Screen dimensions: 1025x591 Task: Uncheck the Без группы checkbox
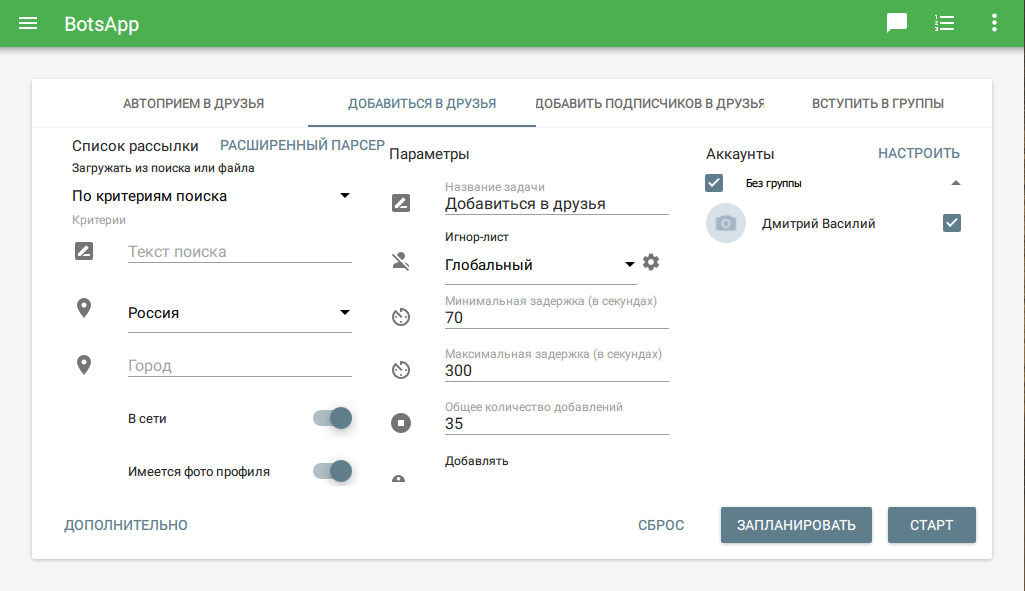tap(714, 183)
